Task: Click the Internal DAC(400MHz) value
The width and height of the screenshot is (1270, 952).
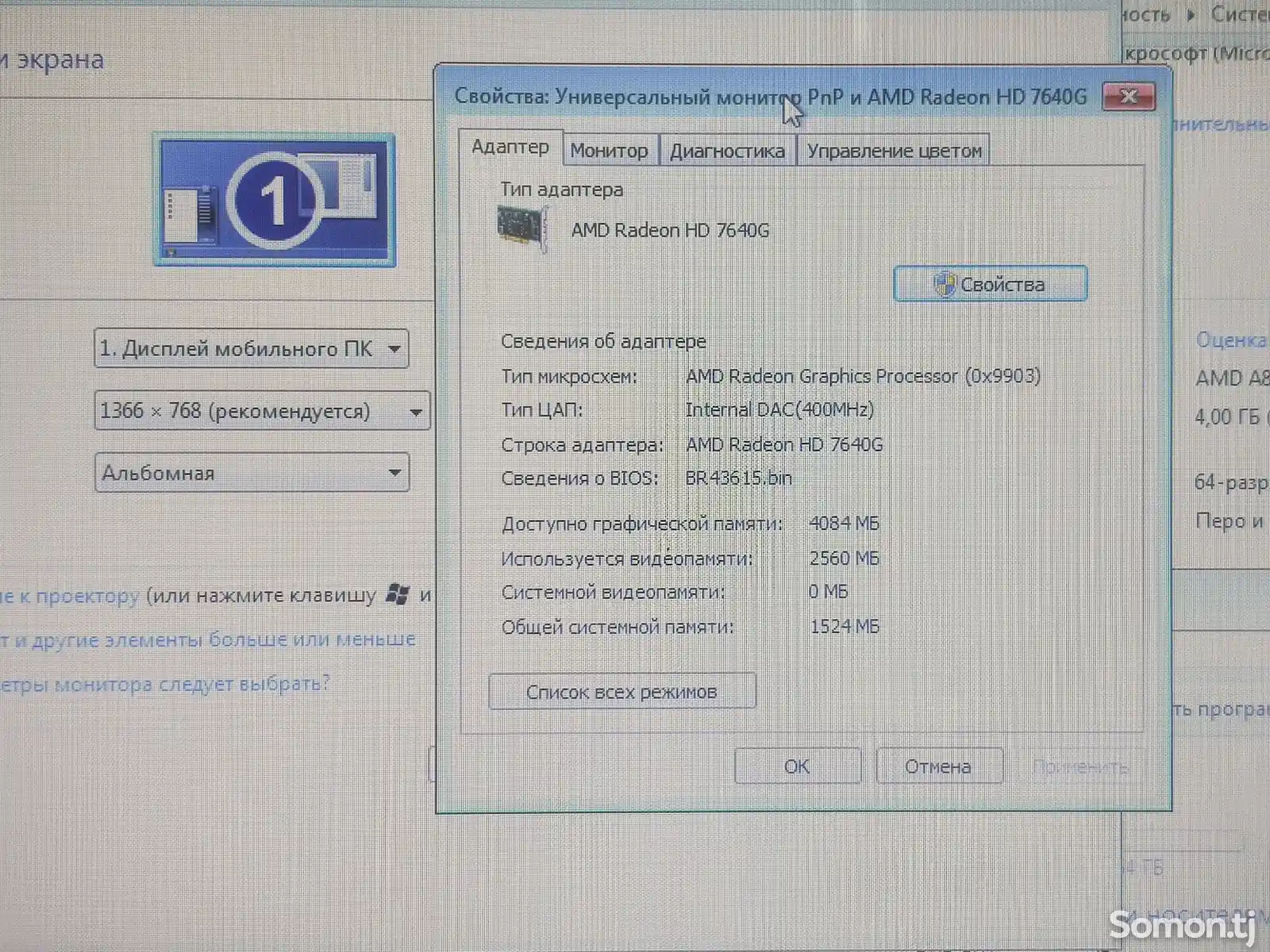Action: coord(779,409)
